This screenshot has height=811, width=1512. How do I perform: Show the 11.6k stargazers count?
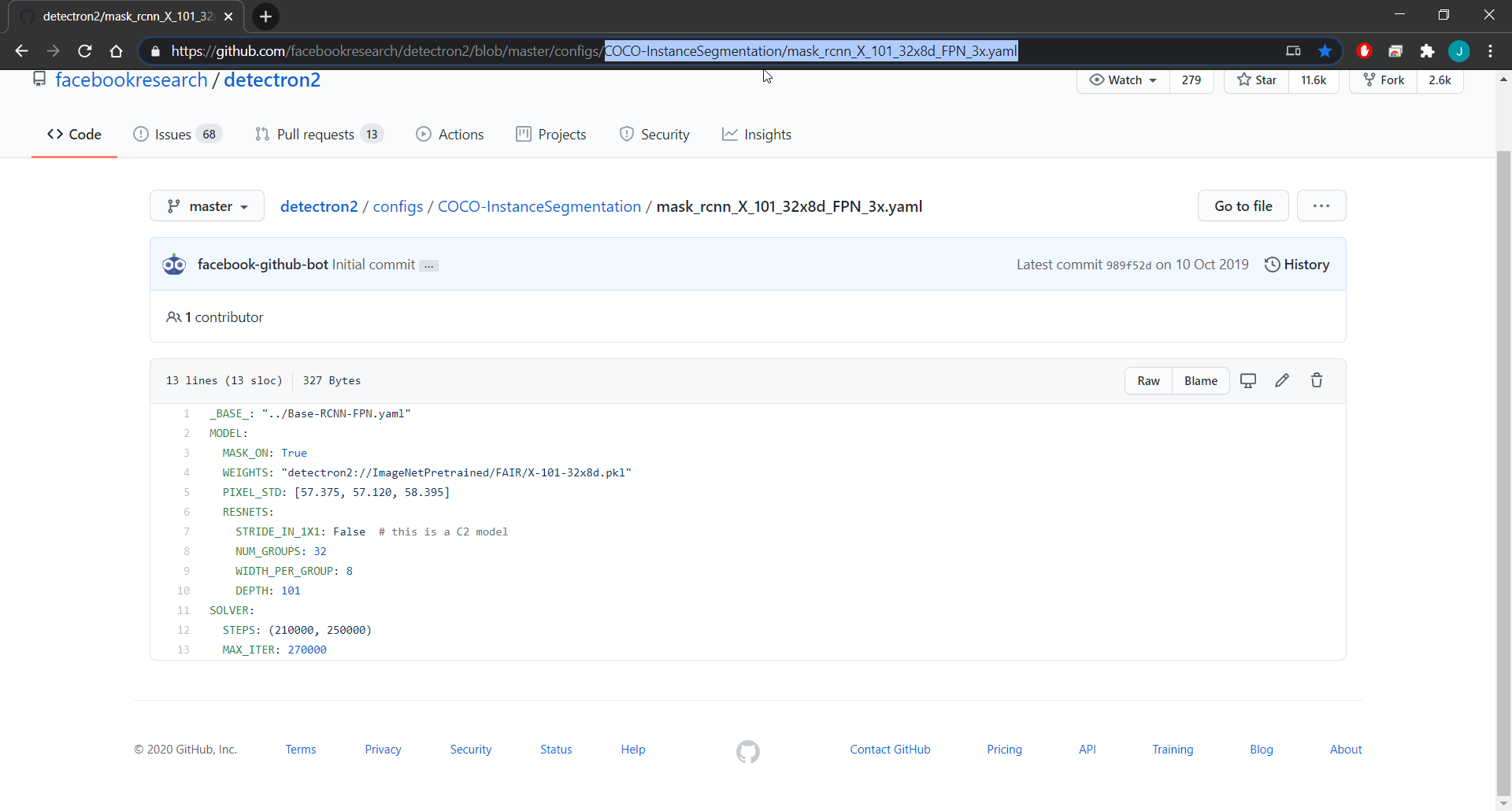coord(1314,80)
